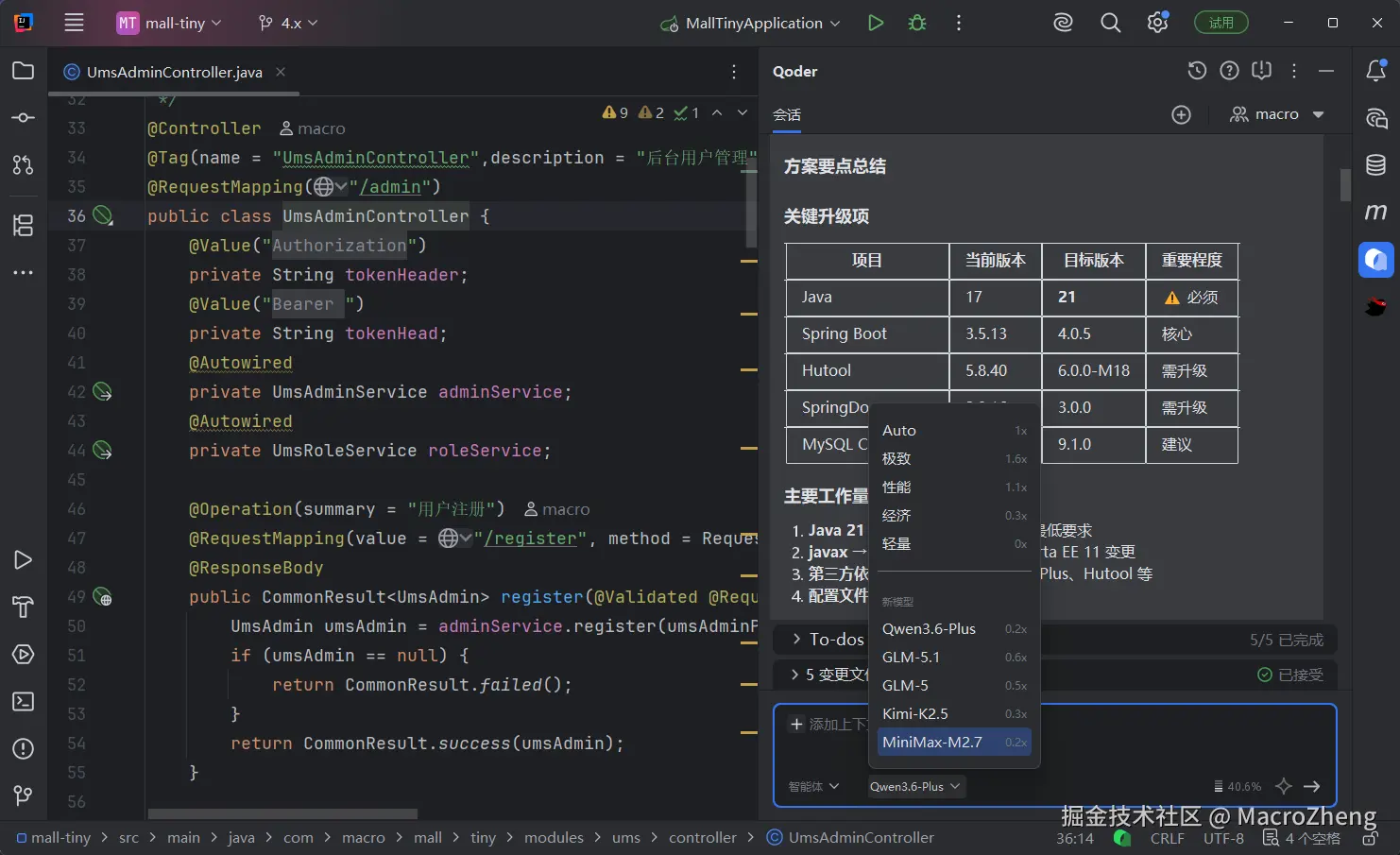Image resolution: width=1400 pixels, height=855 pixels.
Task: Run MallTinyApplication with green play button
Action: [876, 23]
